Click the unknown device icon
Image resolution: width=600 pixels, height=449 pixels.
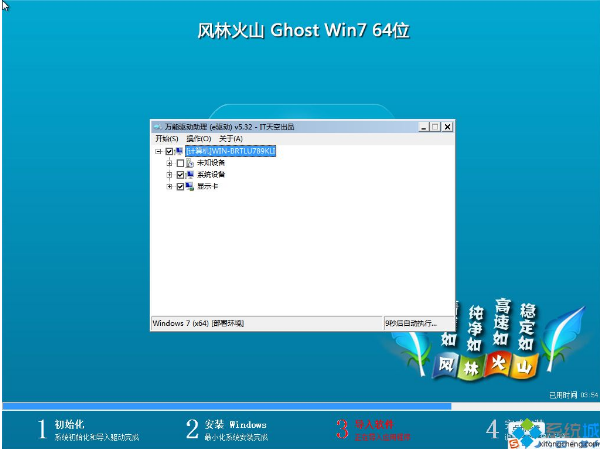(190, 163)
